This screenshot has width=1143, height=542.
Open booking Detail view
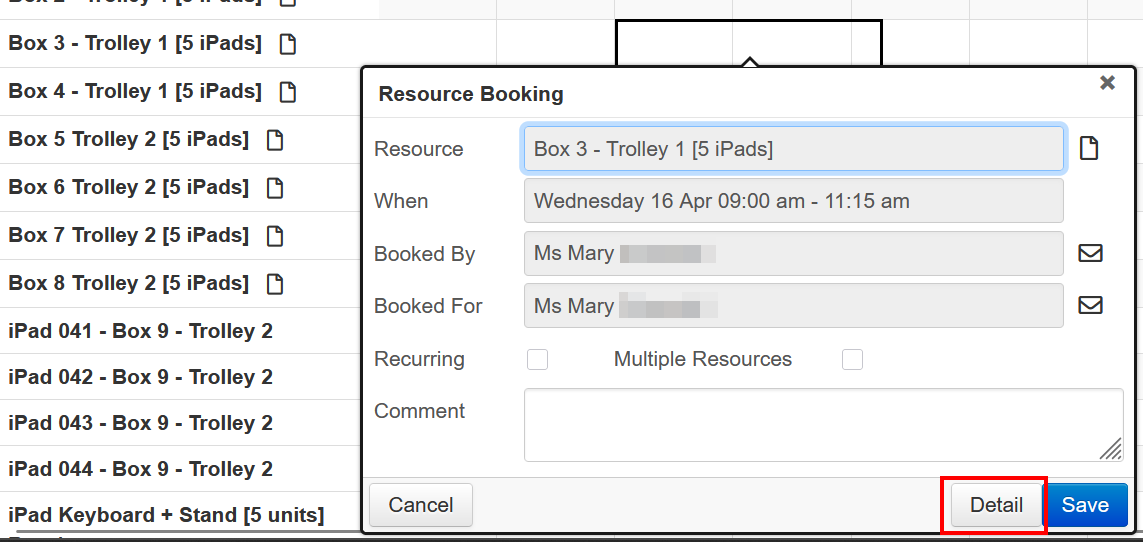(996, 505)
